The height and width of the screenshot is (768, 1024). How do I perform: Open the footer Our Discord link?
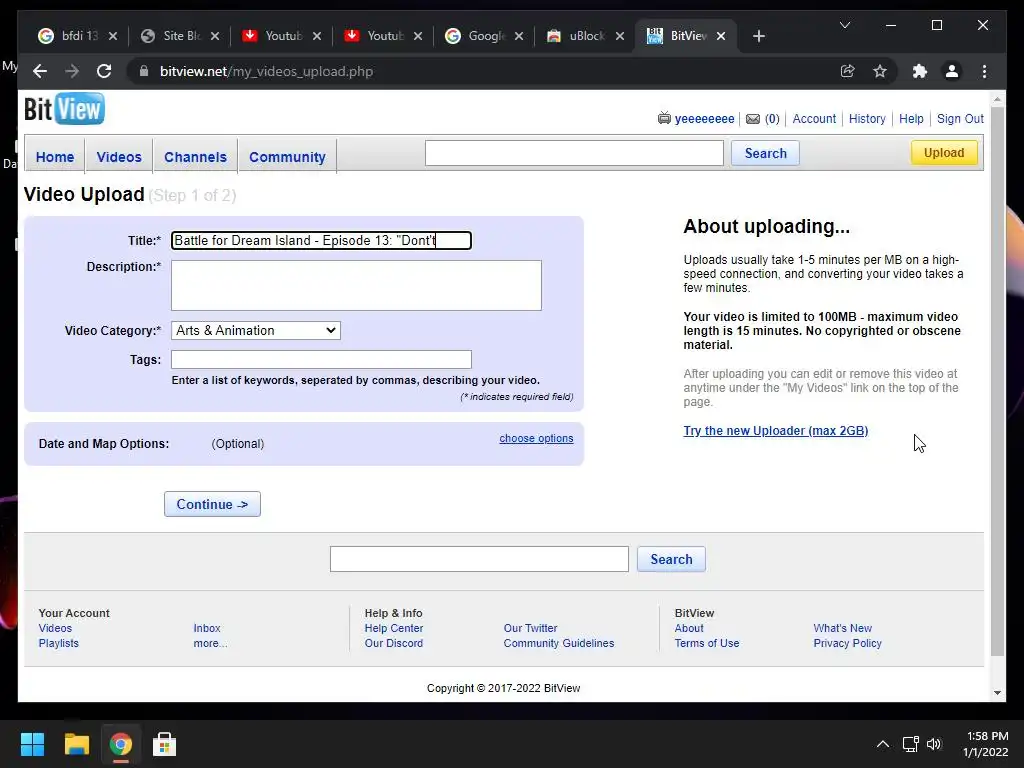tap(394, 643)
